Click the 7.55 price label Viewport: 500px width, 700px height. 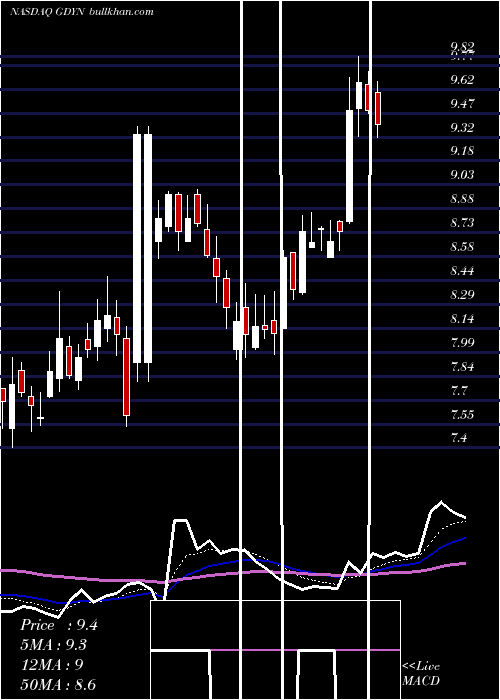click(x=462, y=415)
